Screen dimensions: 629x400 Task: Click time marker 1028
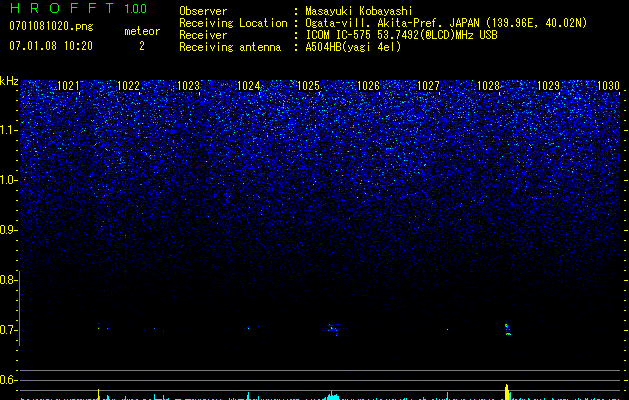click(x=488, y=86)
